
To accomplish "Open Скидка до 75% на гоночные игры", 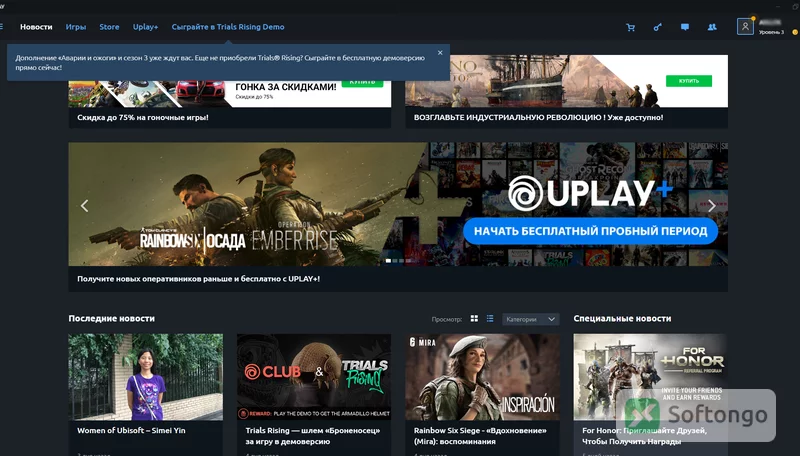I will 143,117.
